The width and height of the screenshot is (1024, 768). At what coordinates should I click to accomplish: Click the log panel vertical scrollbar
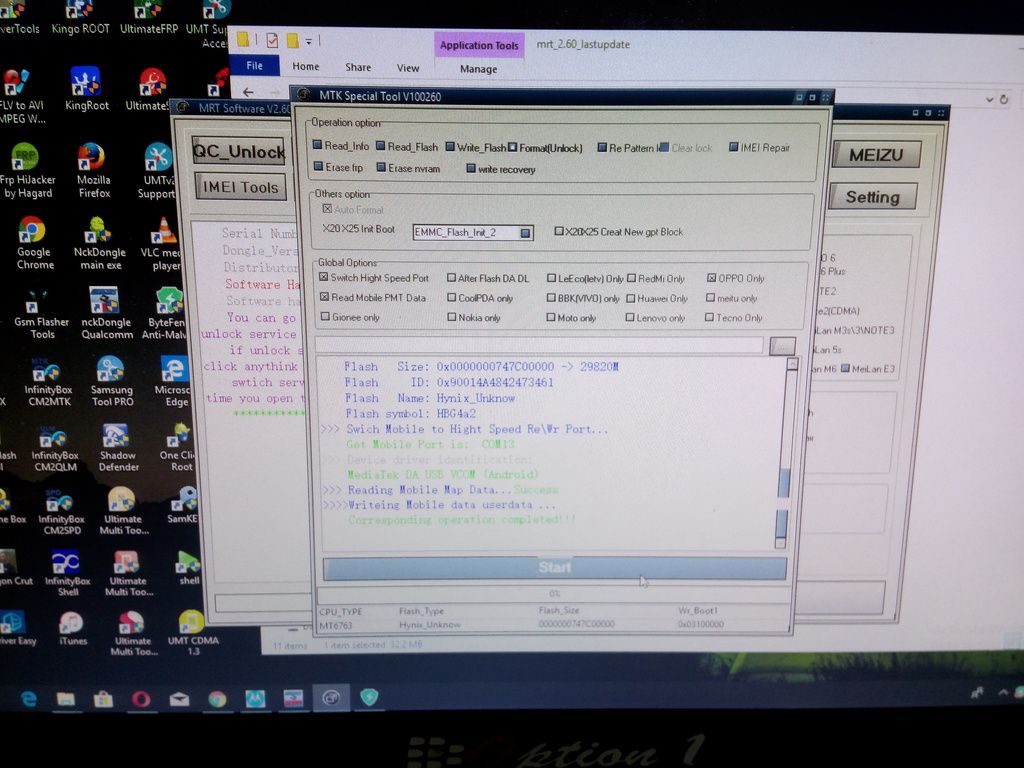[783, 481]
